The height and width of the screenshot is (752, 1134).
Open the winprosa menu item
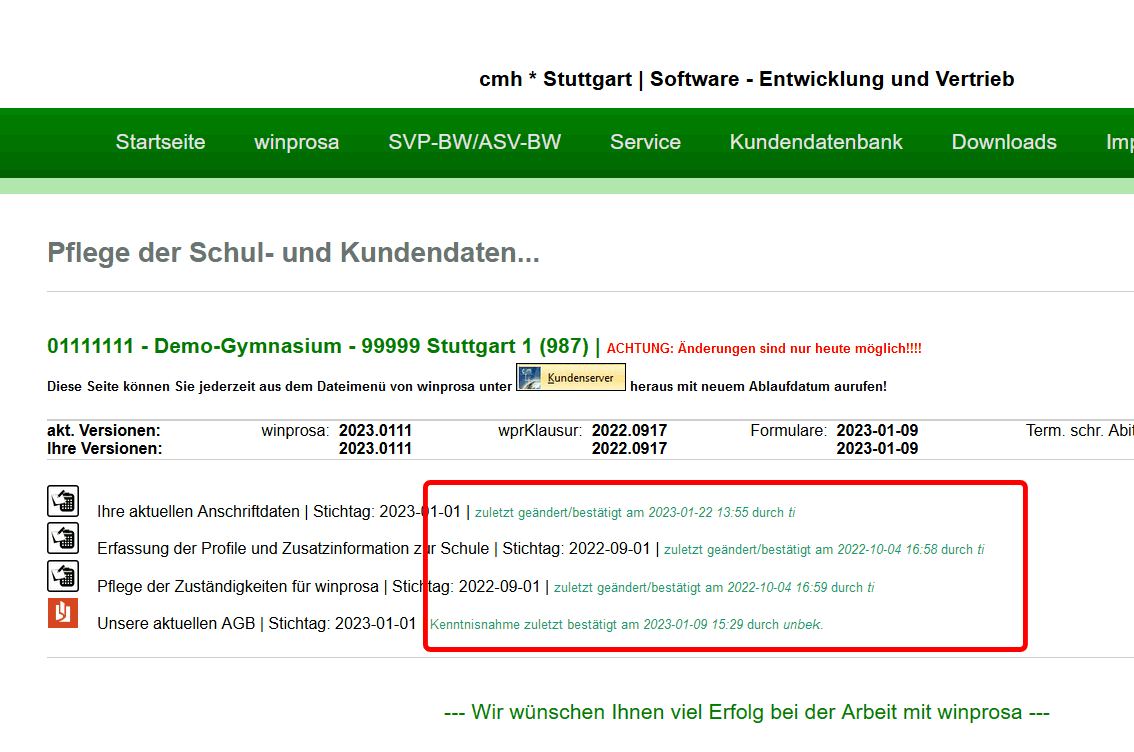click(296, 142)
